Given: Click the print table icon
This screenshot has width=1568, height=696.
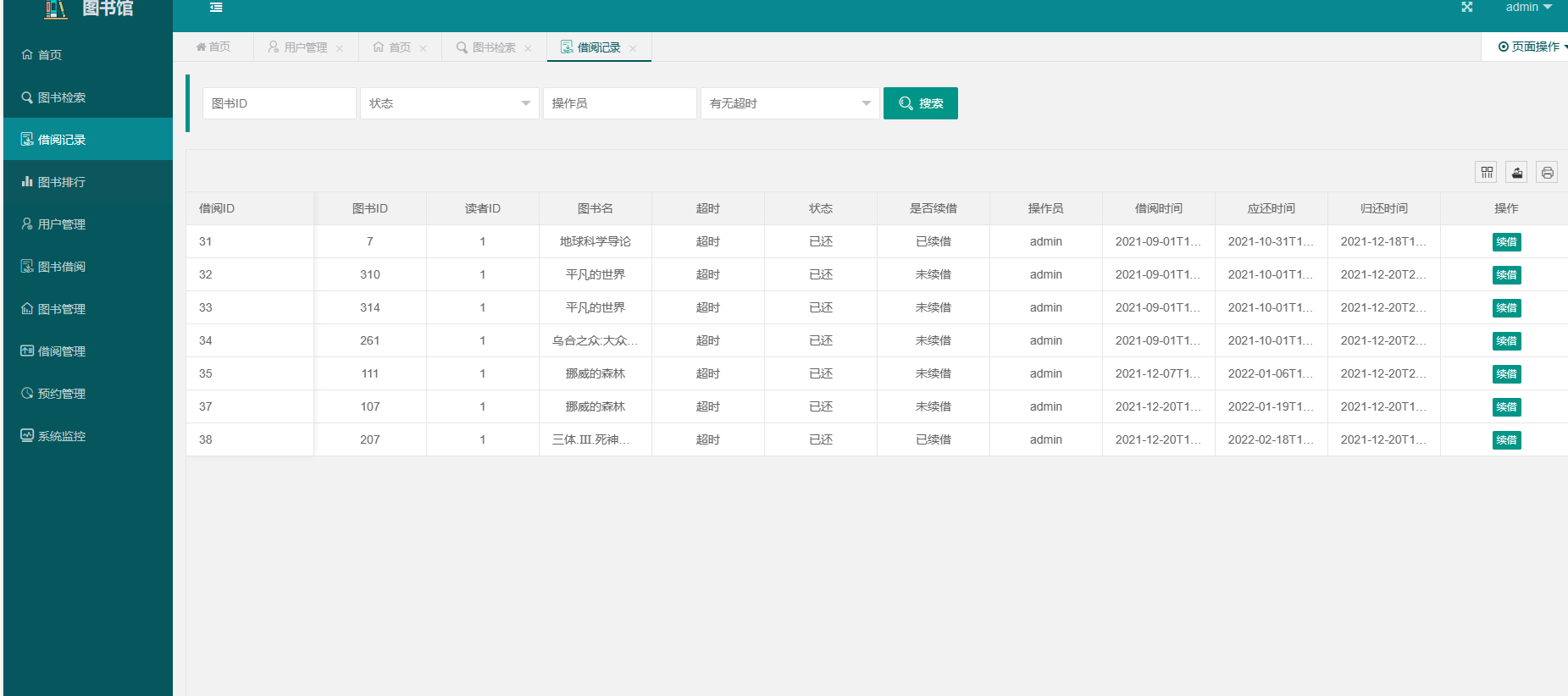Looking at the screenshot, I should (x=1548, y=173).
